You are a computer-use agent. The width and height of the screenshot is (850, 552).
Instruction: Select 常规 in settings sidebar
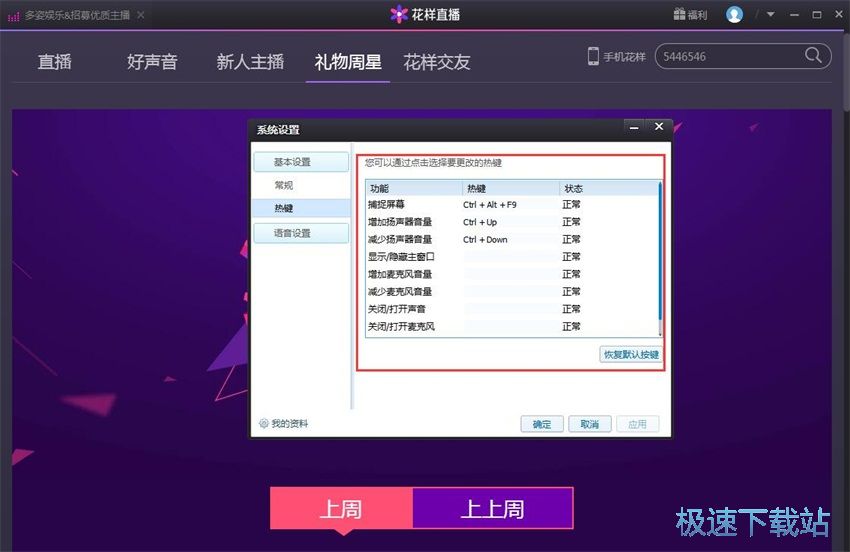pyautogui.click(x=284, y=185)
